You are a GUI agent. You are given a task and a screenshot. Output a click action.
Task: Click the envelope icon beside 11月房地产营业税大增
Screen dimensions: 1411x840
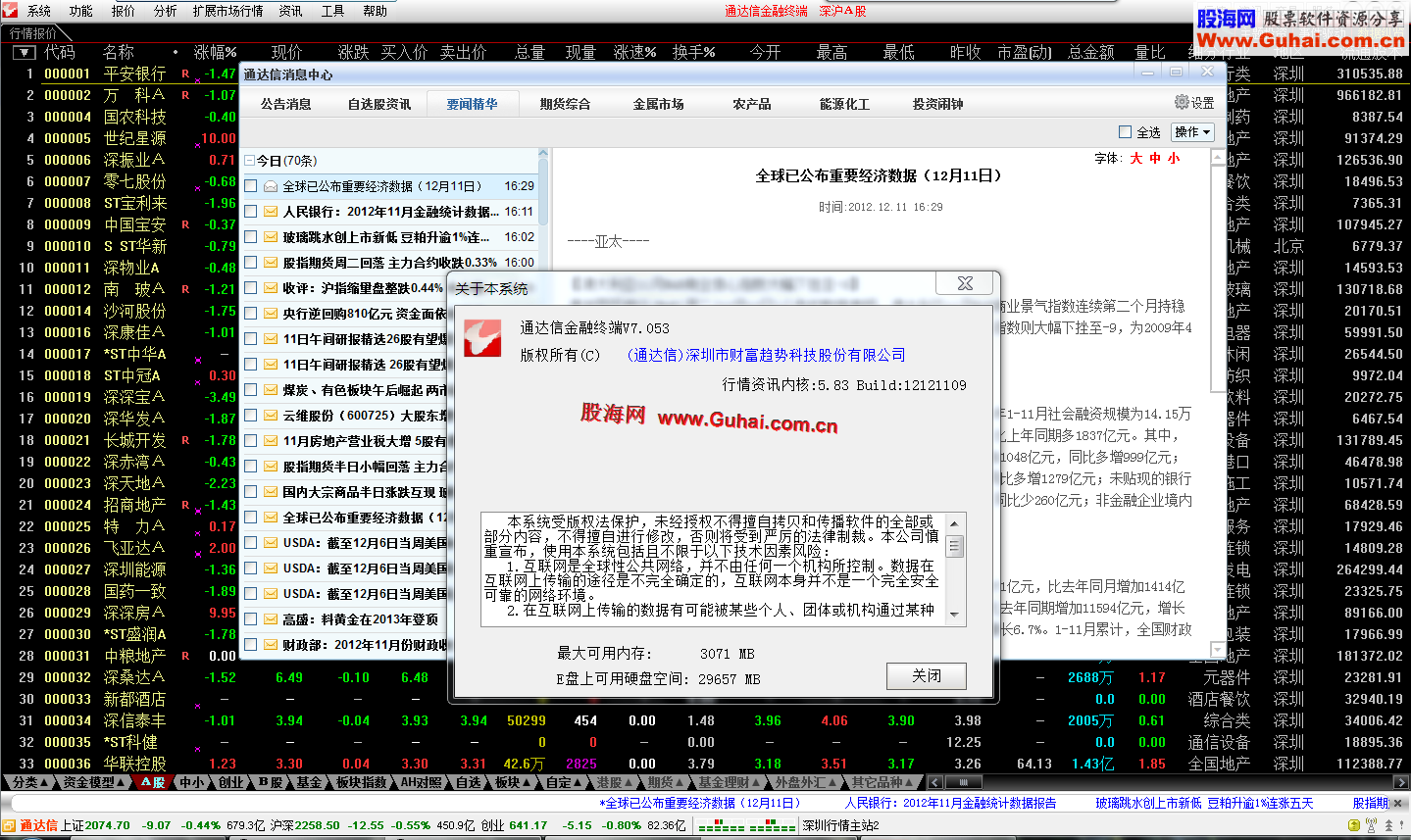(271, 441)
